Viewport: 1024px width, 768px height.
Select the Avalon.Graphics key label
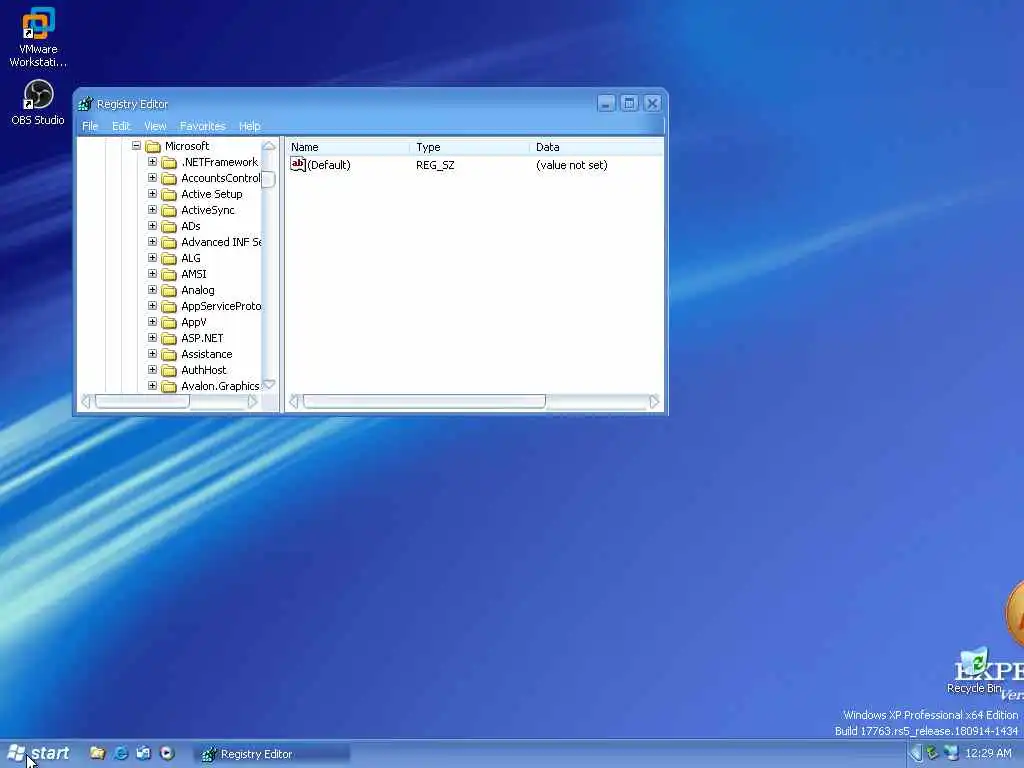pos(220,386)
